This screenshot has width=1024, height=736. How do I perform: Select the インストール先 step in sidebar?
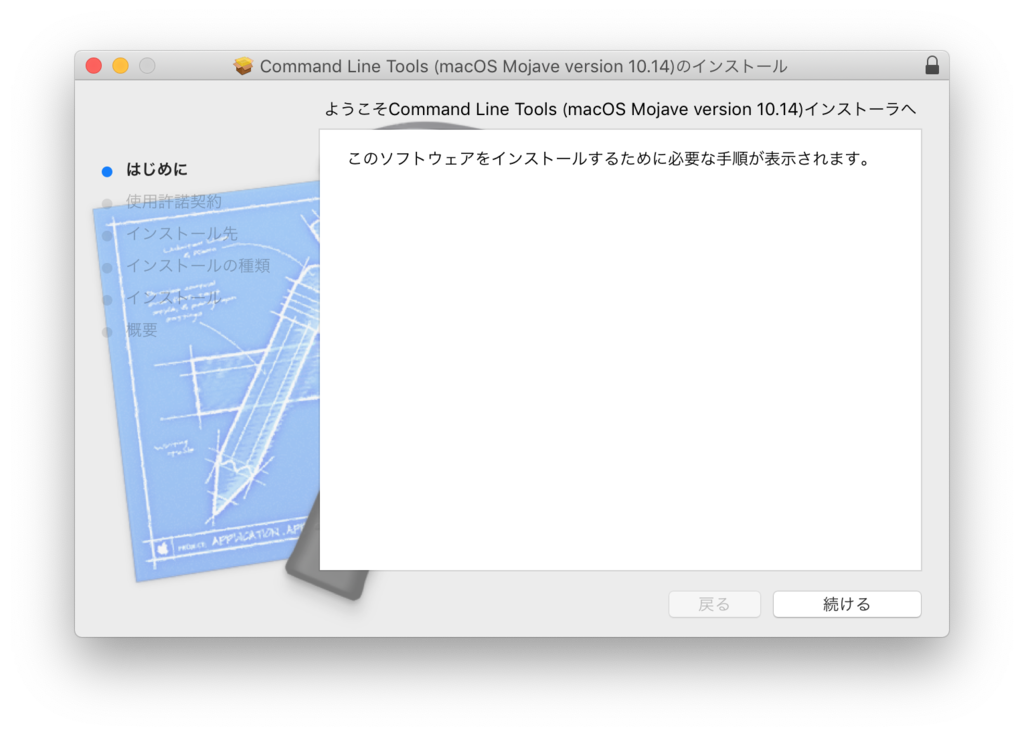point(182,233)
